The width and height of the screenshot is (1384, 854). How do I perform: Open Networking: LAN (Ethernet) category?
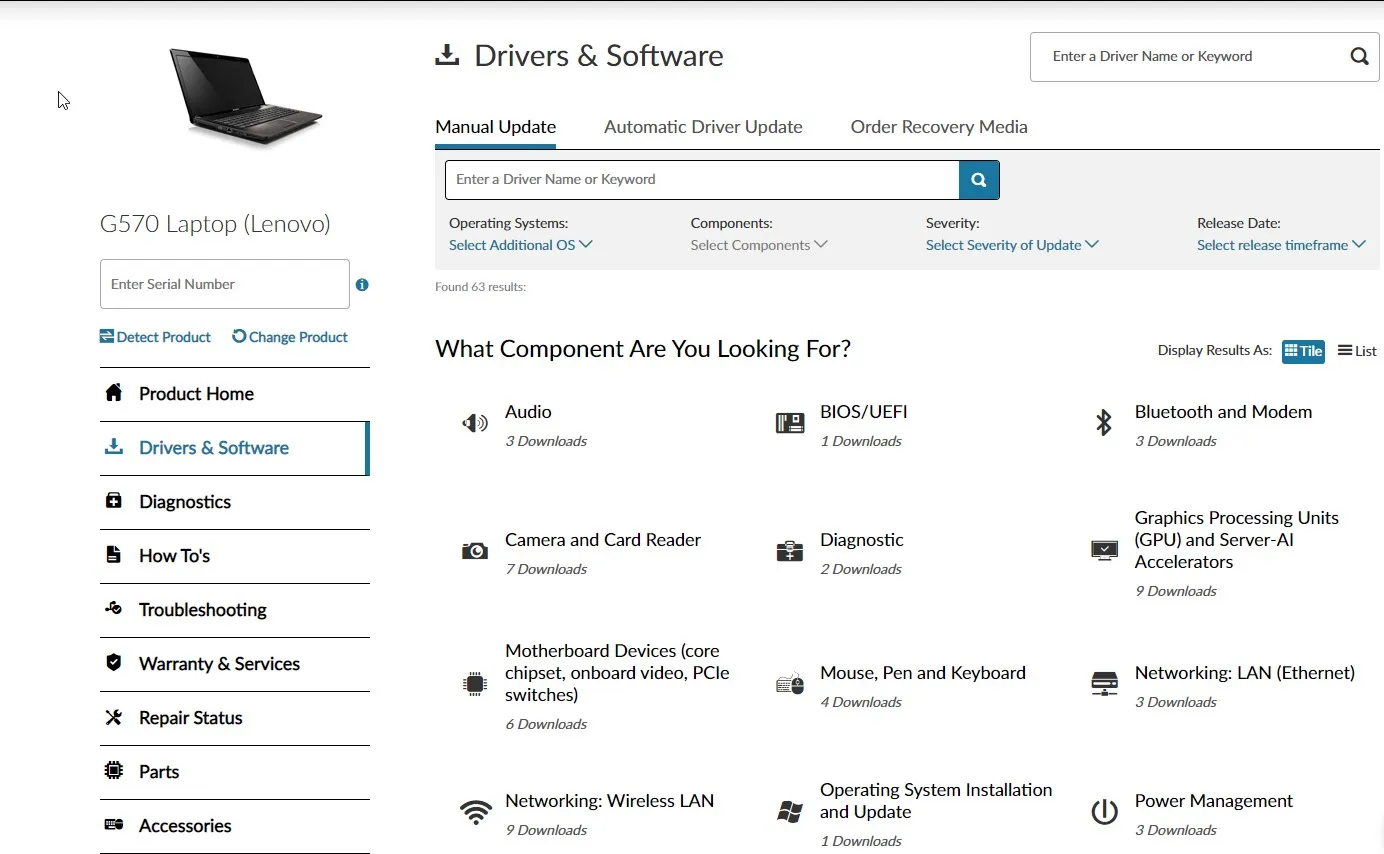coord(1244,673)
